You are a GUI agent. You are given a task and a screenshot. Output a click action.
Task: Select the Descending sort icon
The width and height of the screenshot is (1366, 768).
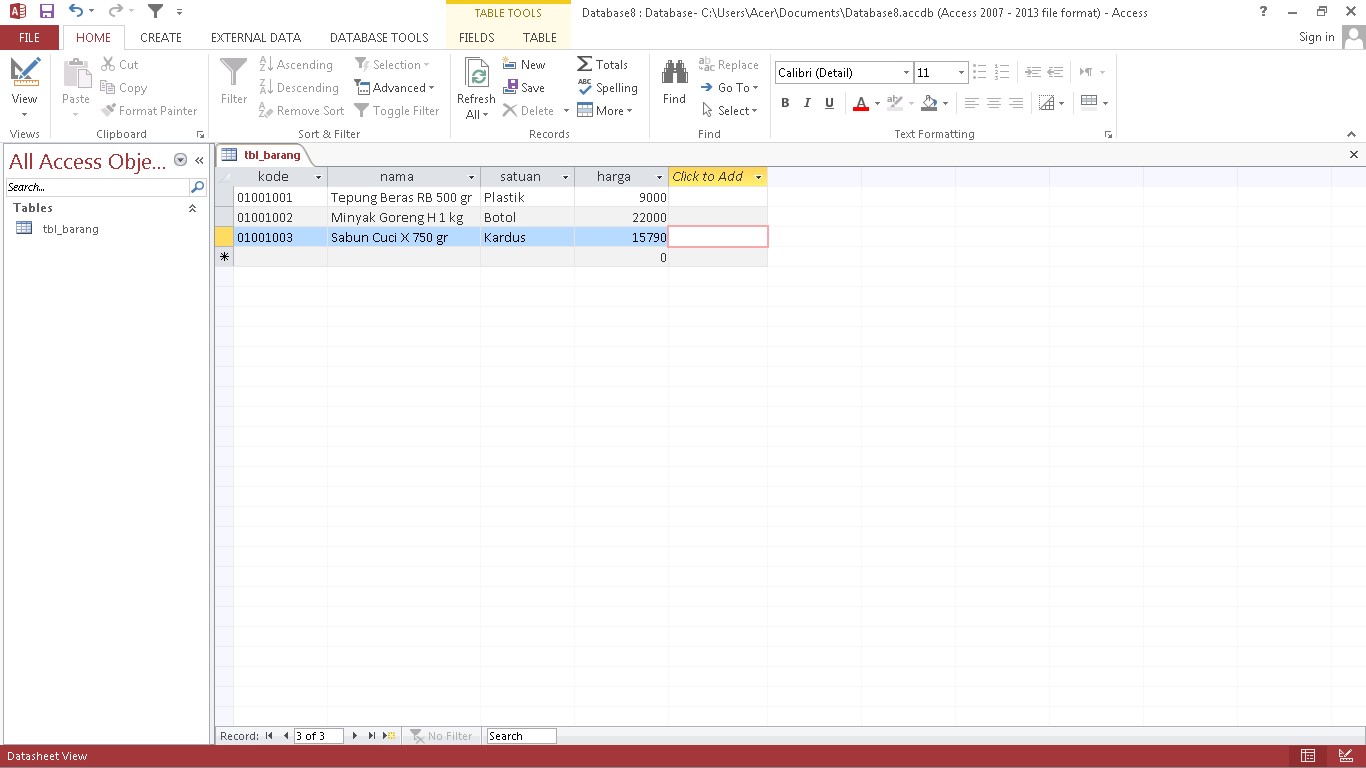click(265, 87)
